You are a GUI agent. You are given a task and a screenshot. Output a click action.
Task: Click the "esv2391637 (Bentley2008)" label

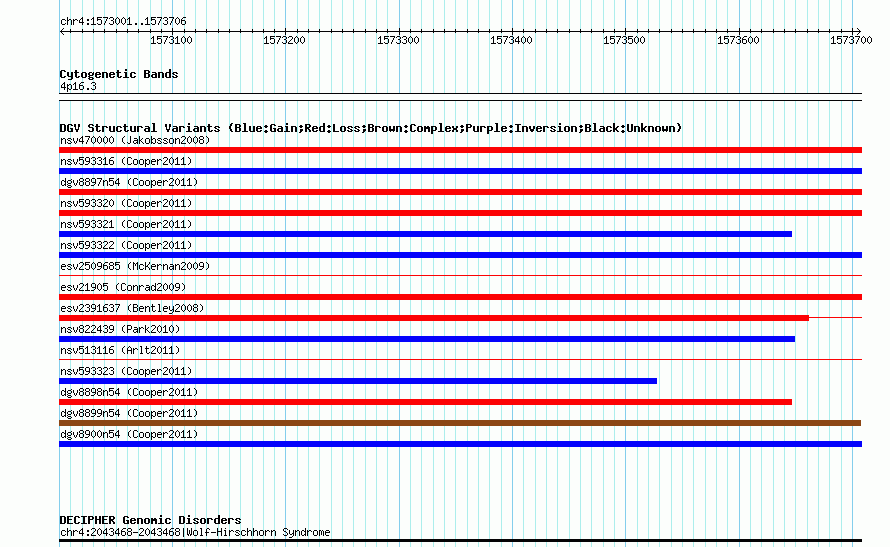point(132,308)
